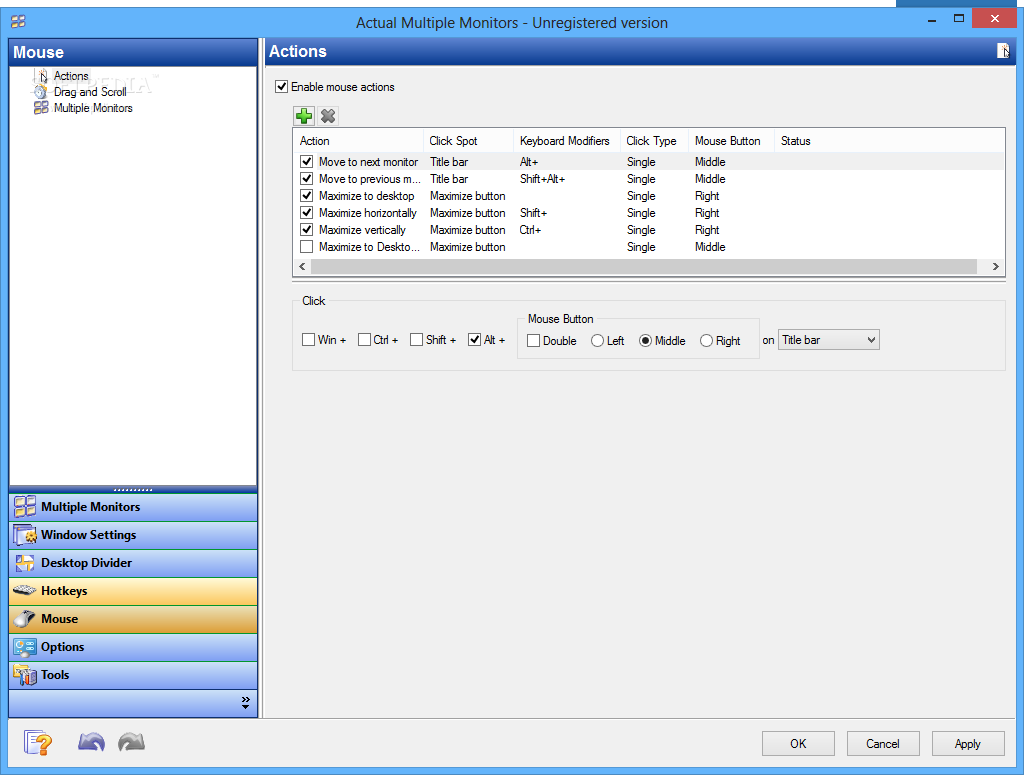
Task: Open the help icon at bottom left
Action: click(x=38, y=742)
